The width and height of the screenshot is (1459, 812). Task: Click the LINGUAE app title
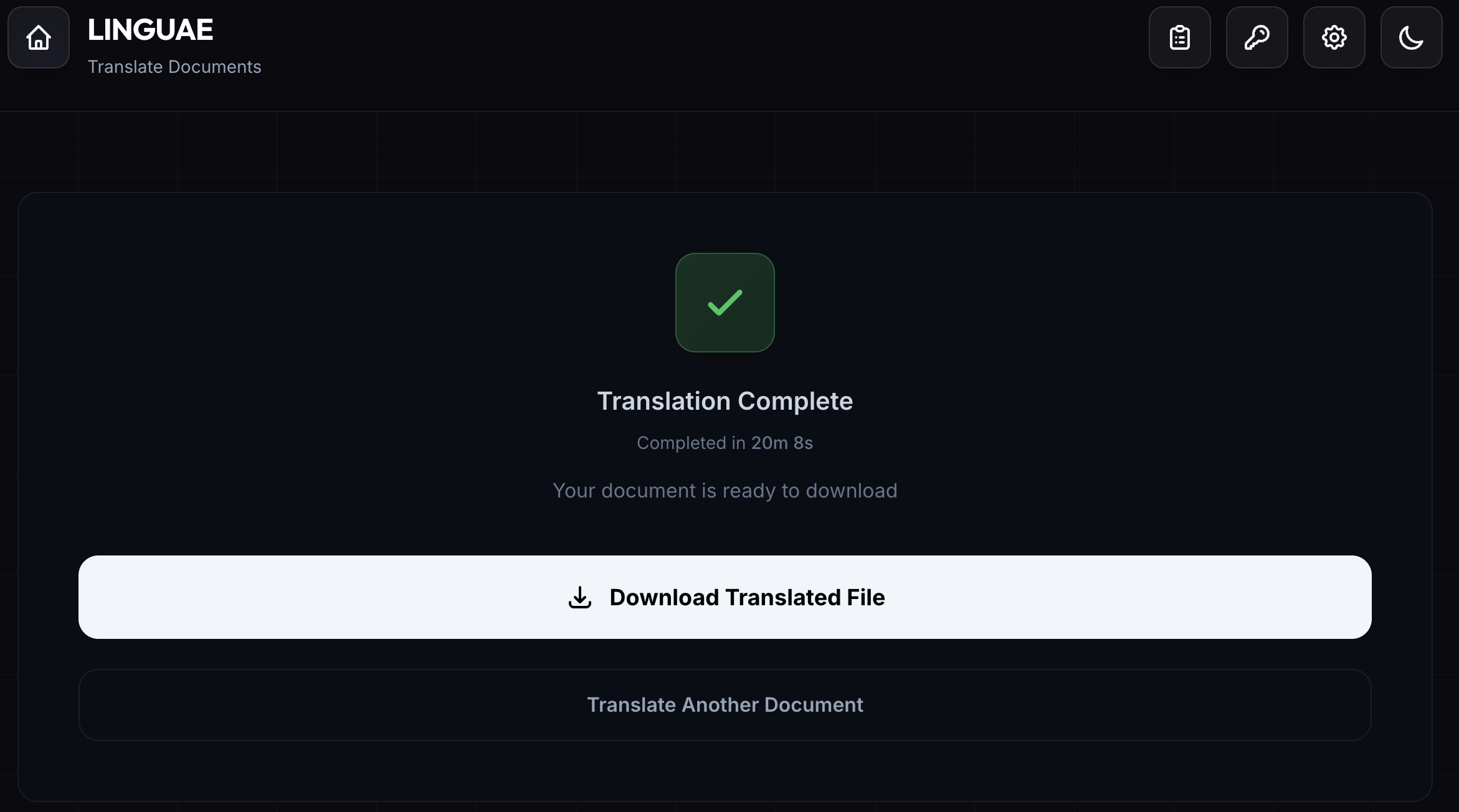tap(150, 28)
